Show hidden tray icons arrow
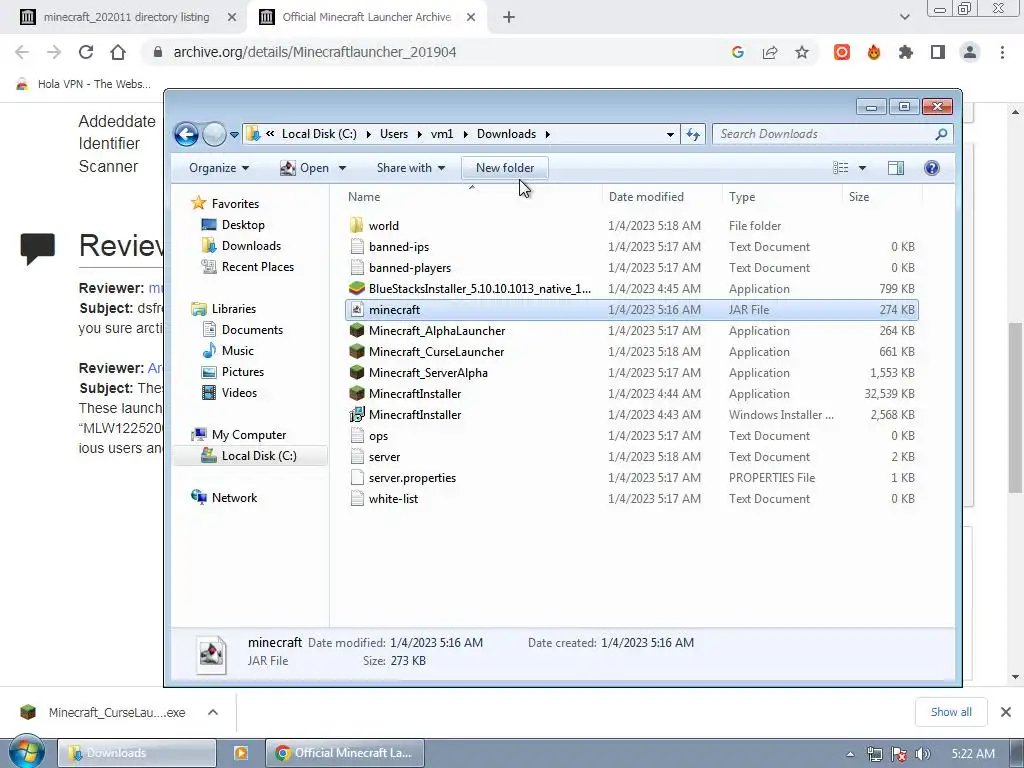The height and width of the screenshot is (768, 1024). tap(850, 754)
